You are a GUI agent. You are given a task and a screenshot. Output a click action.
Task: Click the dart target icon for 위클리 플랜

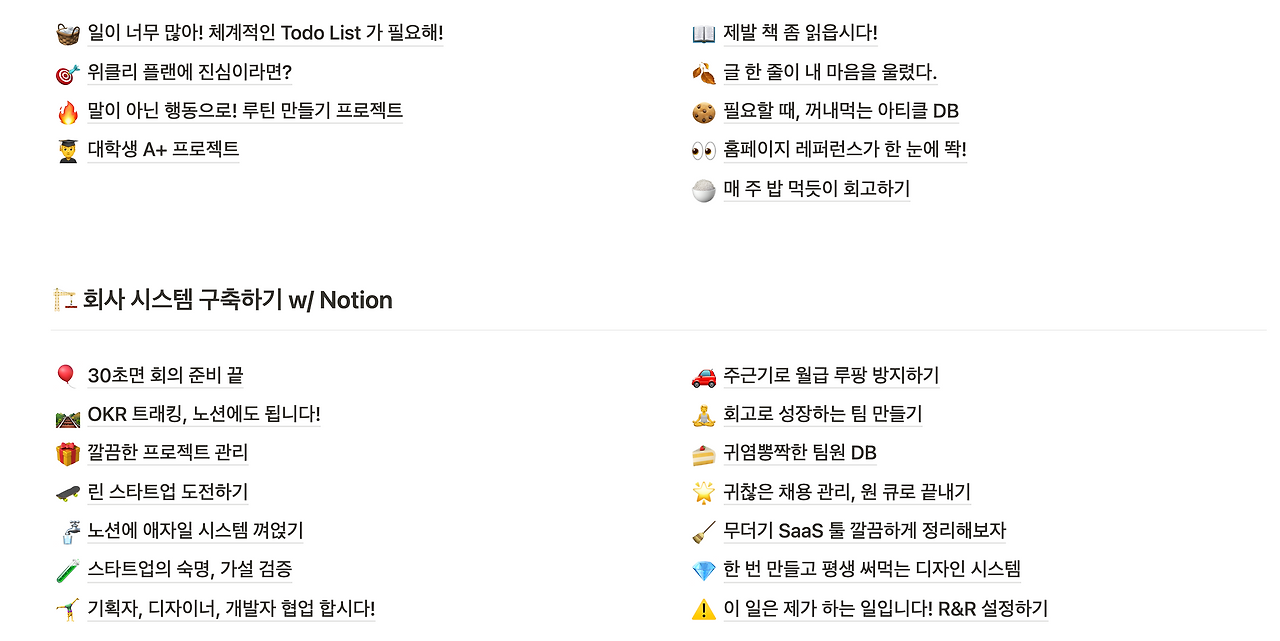(x=67, y=73)
